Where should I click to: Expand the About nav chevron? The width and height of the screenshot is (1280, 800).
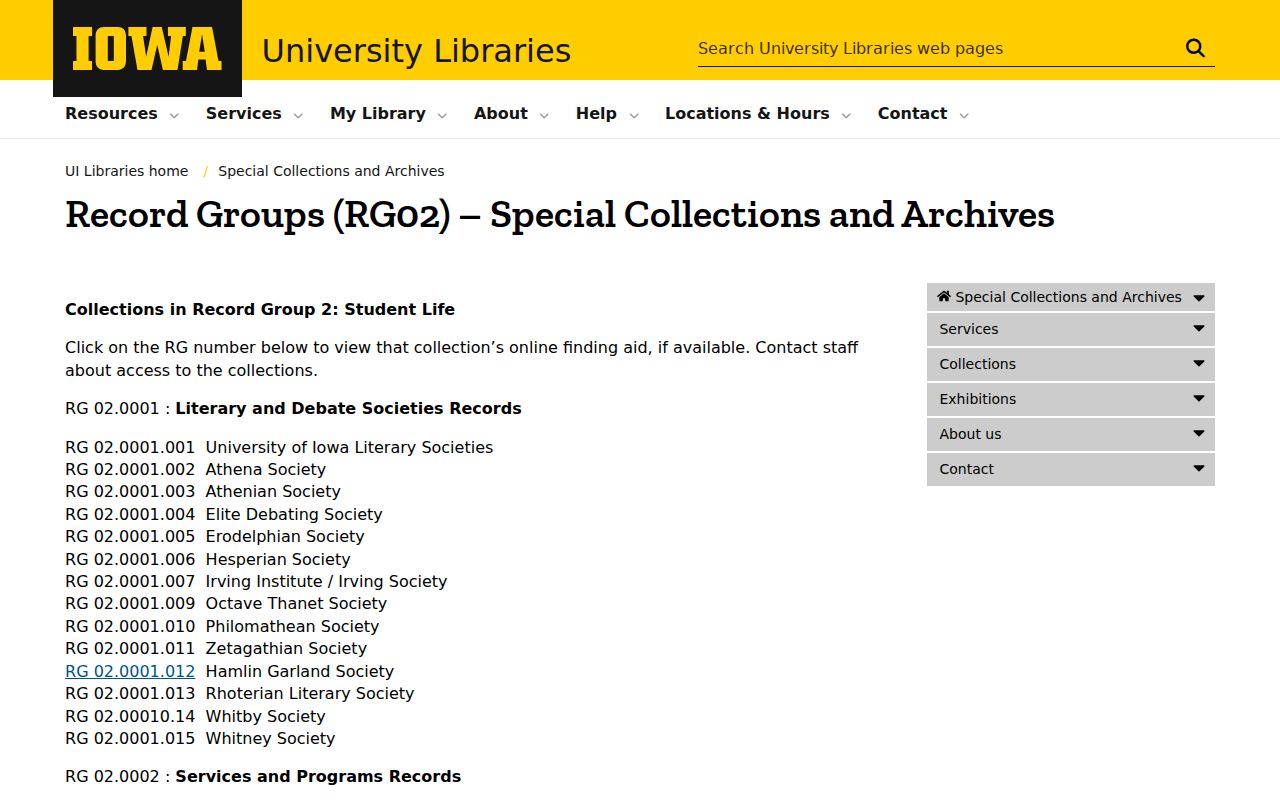(544, 115)
